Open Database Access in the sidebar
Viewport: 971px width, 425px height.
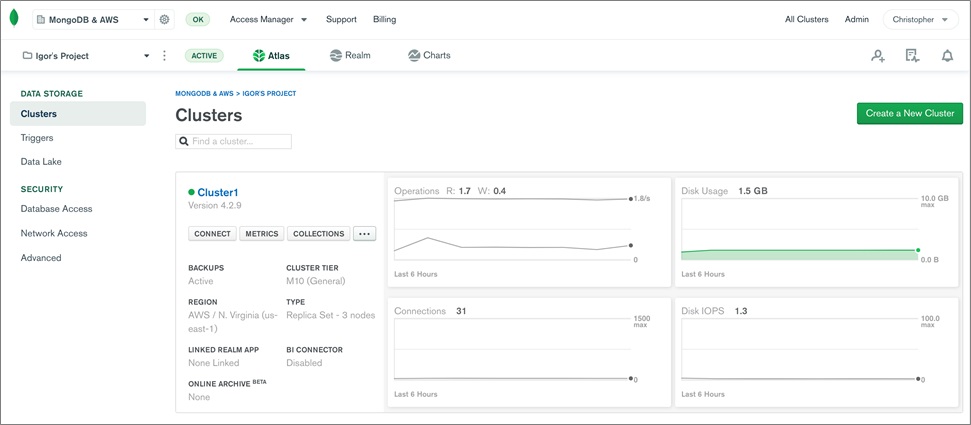click(56, 209)
